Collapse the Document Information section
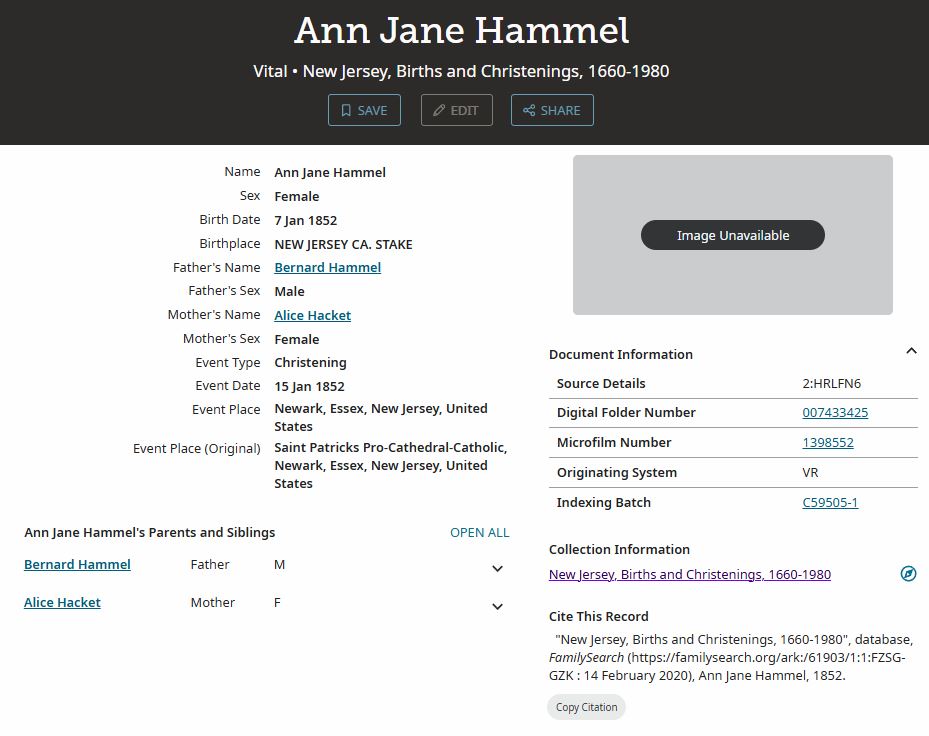The image size is (929, 736). [911, 351]
